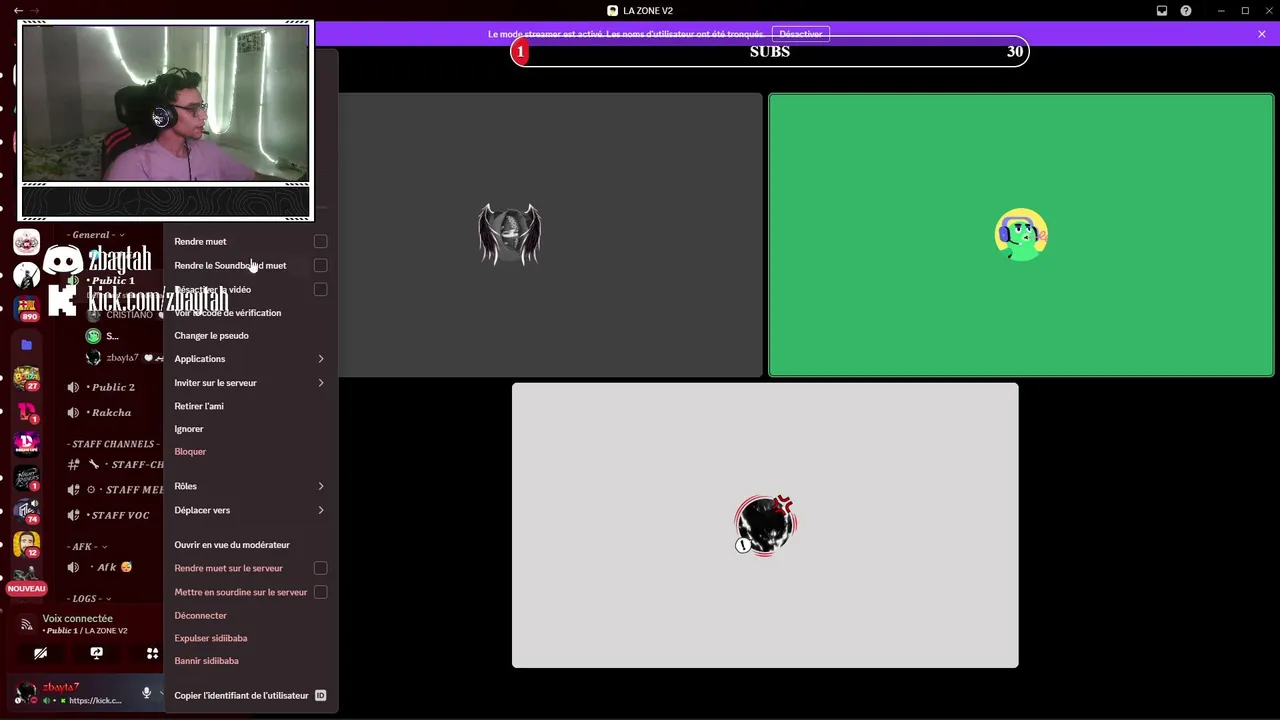1280x720 pixels.
Task: Mute microphone in user panel
Action: pyautogui.click(x=146, y=693)
